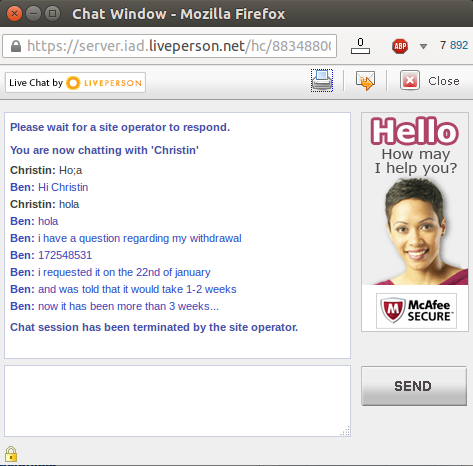Screen dimensions: 473x466
Task: Open the Adblock Plus ABP icon
Action: (400, 46)
